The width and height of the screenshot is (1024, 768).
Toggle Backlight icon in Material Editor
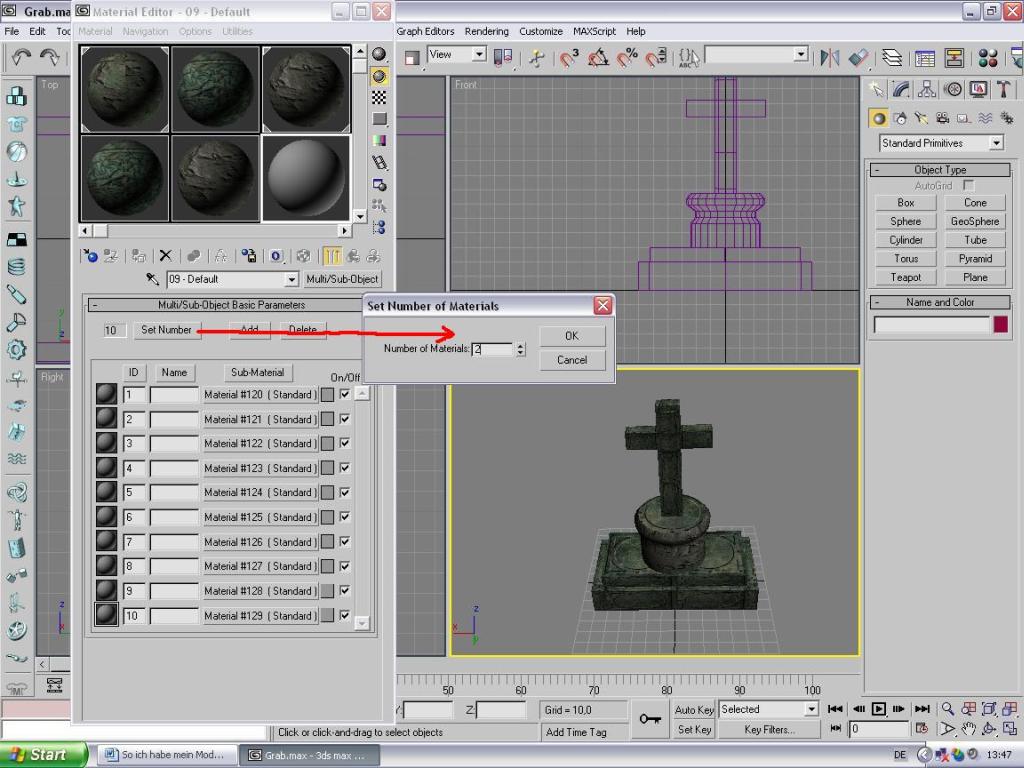(379, 76)
